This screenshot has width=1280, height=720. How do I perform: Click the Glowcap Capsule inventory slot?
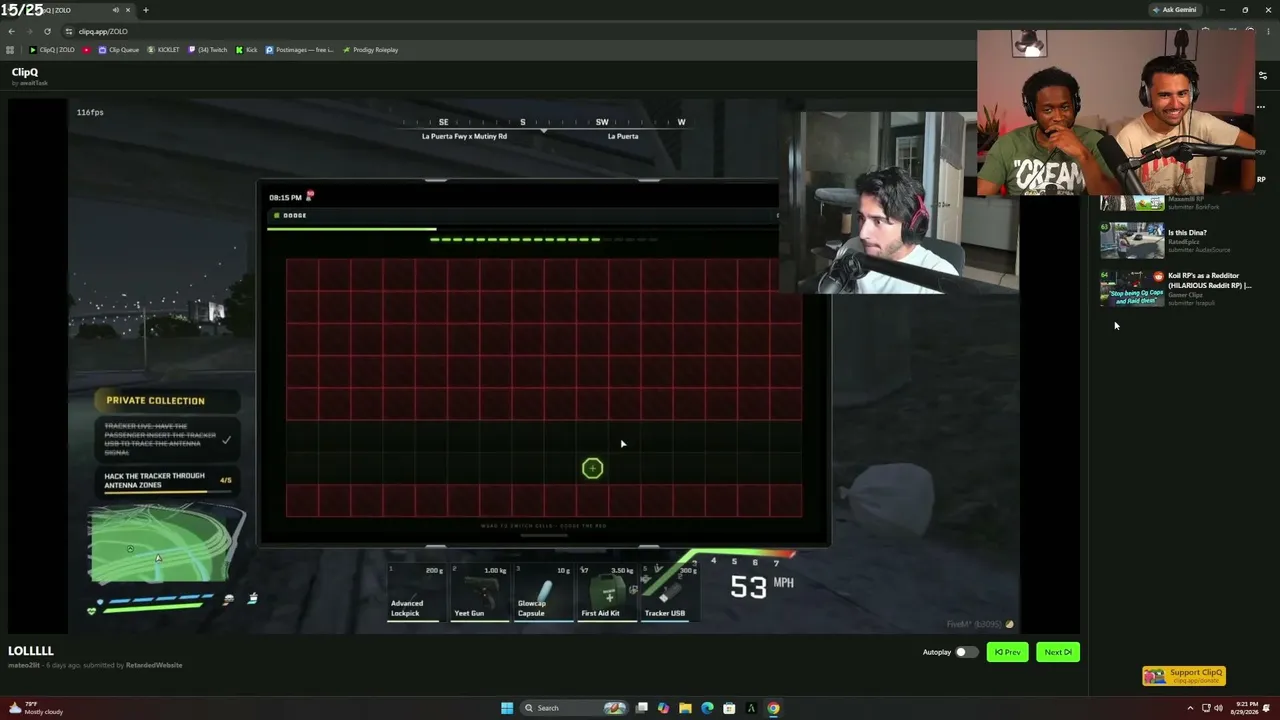point(543,593)
